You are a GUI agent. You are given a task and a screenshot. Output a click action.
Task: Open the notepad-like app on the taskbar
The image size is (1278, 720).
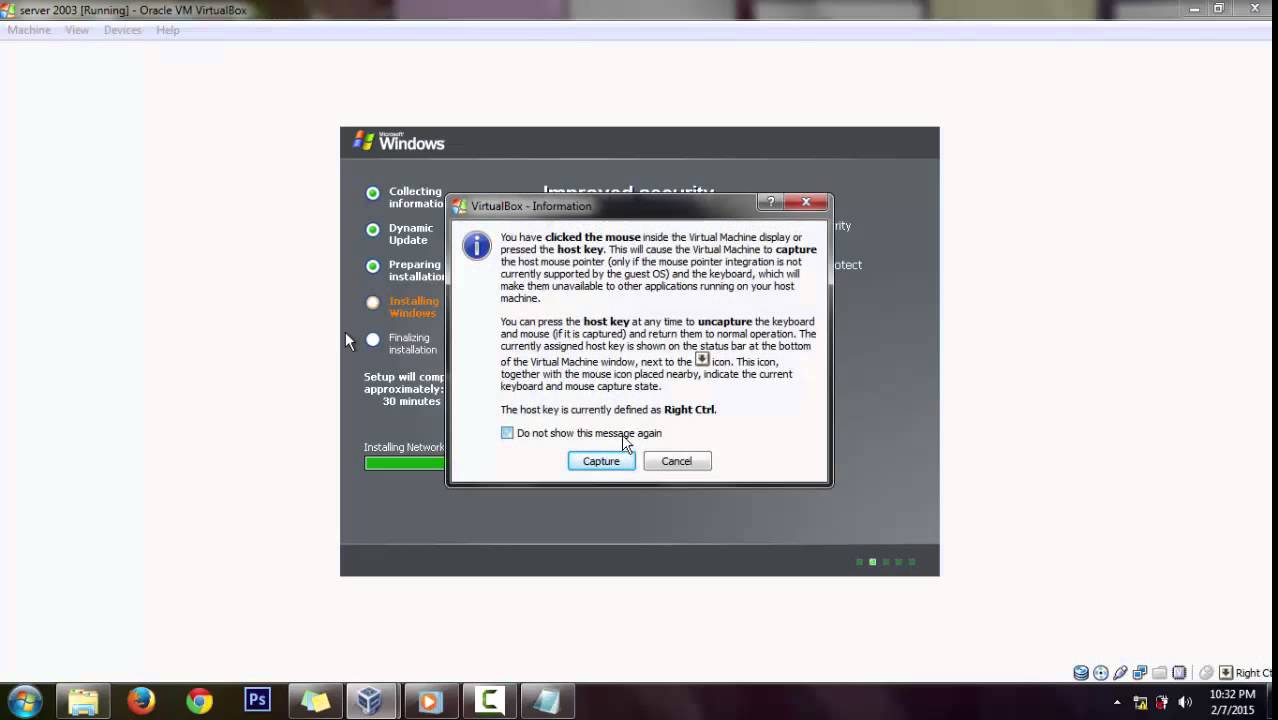(x=547, y=701)
